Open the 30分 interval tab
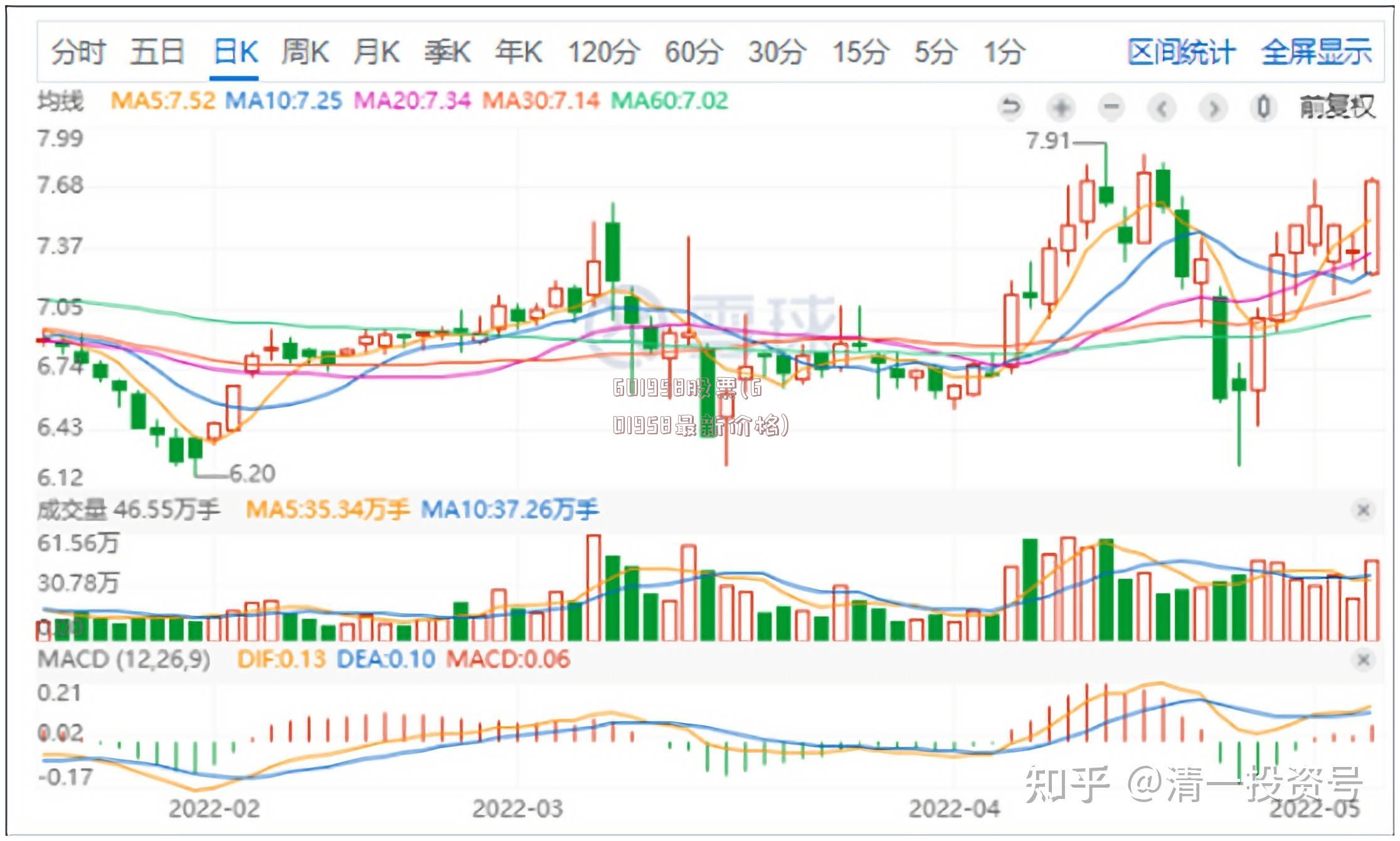 [777, 51]
